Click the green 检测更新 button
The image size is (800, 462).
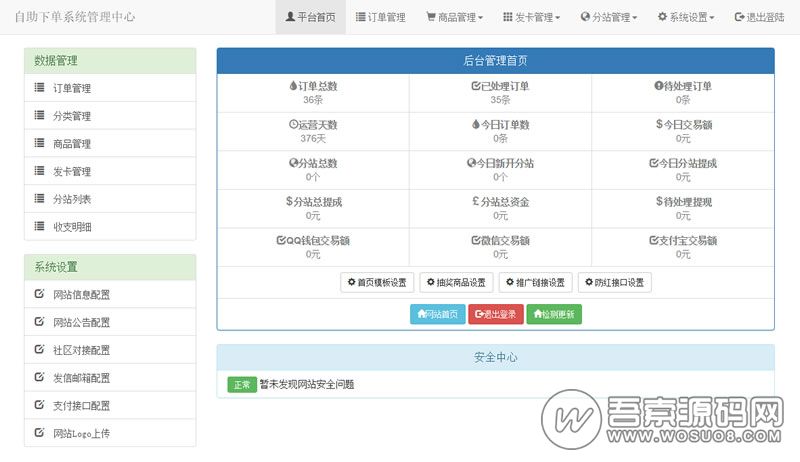pos(554,314)
